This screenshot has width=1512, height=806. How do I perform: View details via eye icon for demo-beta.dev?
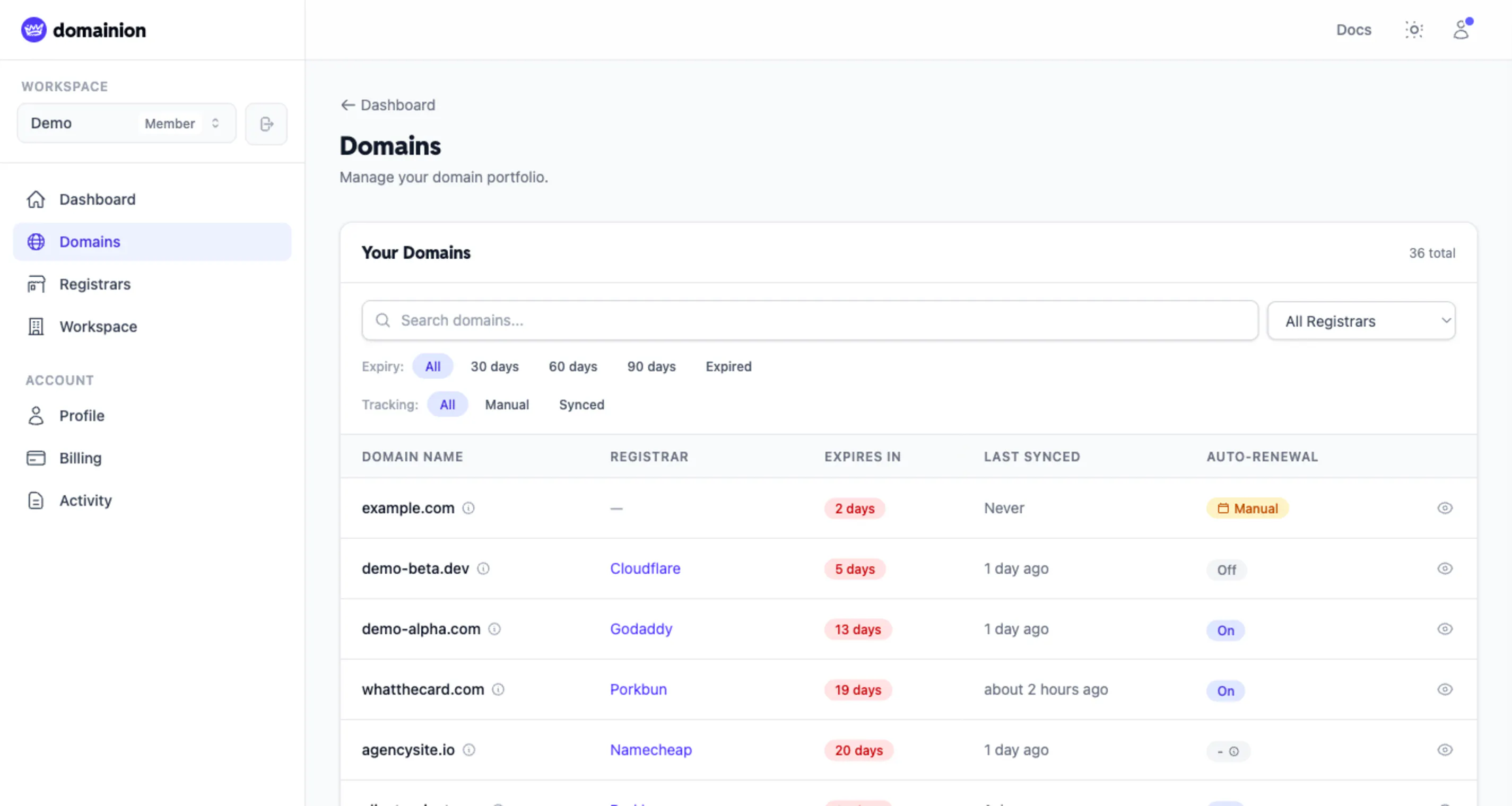pyautogui.click(x=1445, y=568)
